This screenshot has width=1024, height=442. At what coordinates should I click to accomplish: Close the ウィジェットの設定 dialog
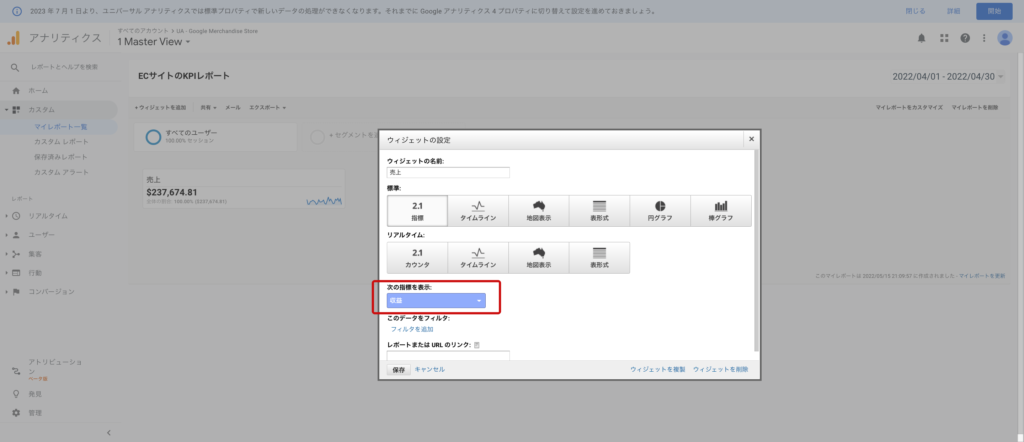click(751, 139)
